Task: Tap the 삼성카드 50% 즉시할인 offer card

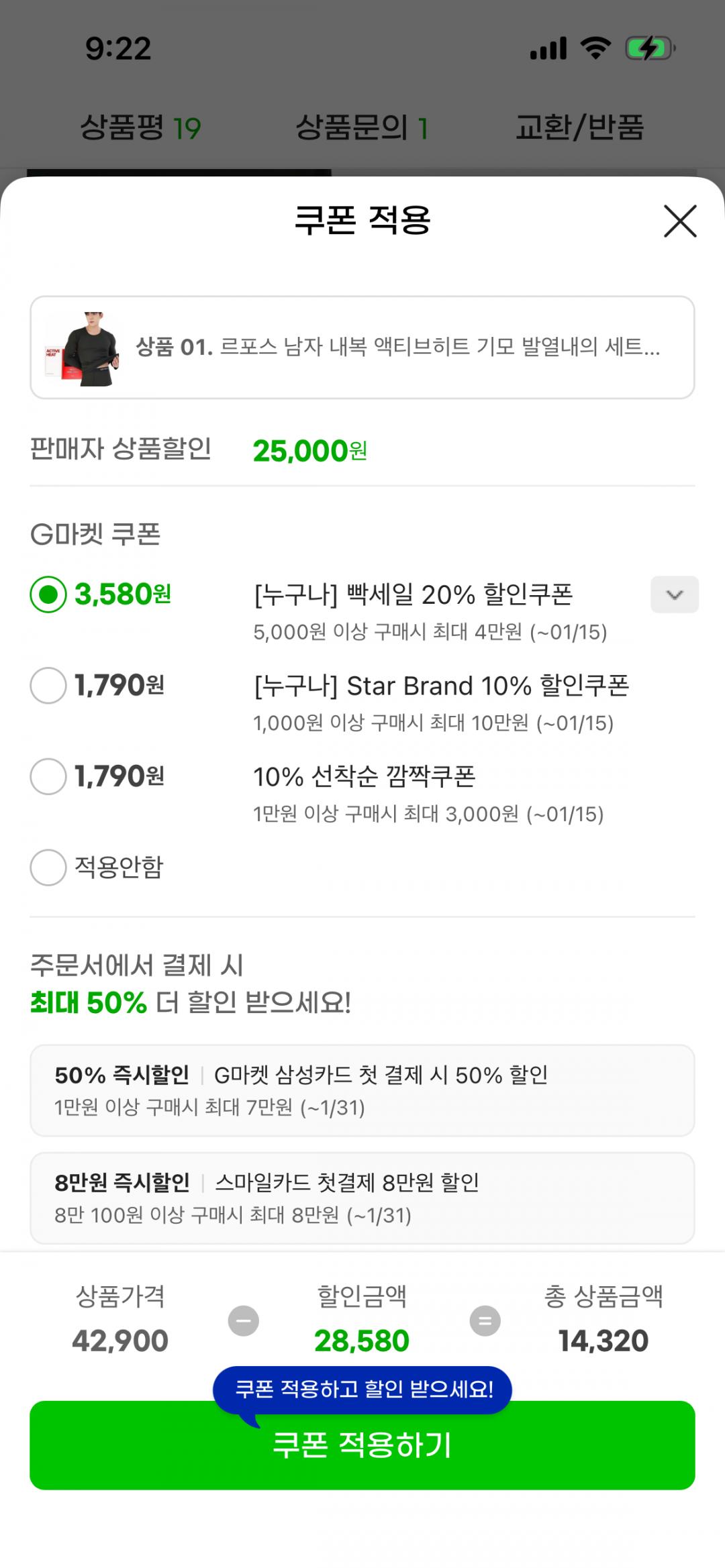Action: coord(362,1090)
